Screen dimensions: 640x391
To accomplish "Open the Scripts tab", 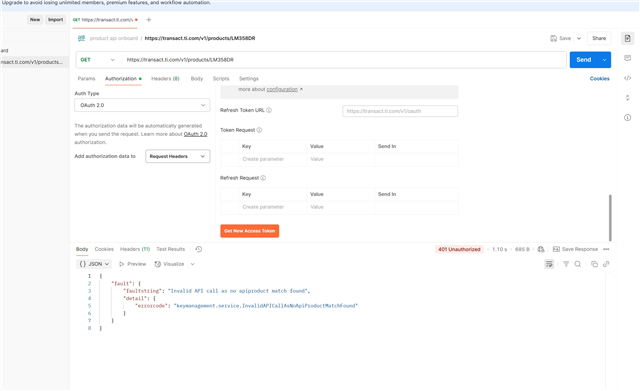I will click(x=221, y=78).
